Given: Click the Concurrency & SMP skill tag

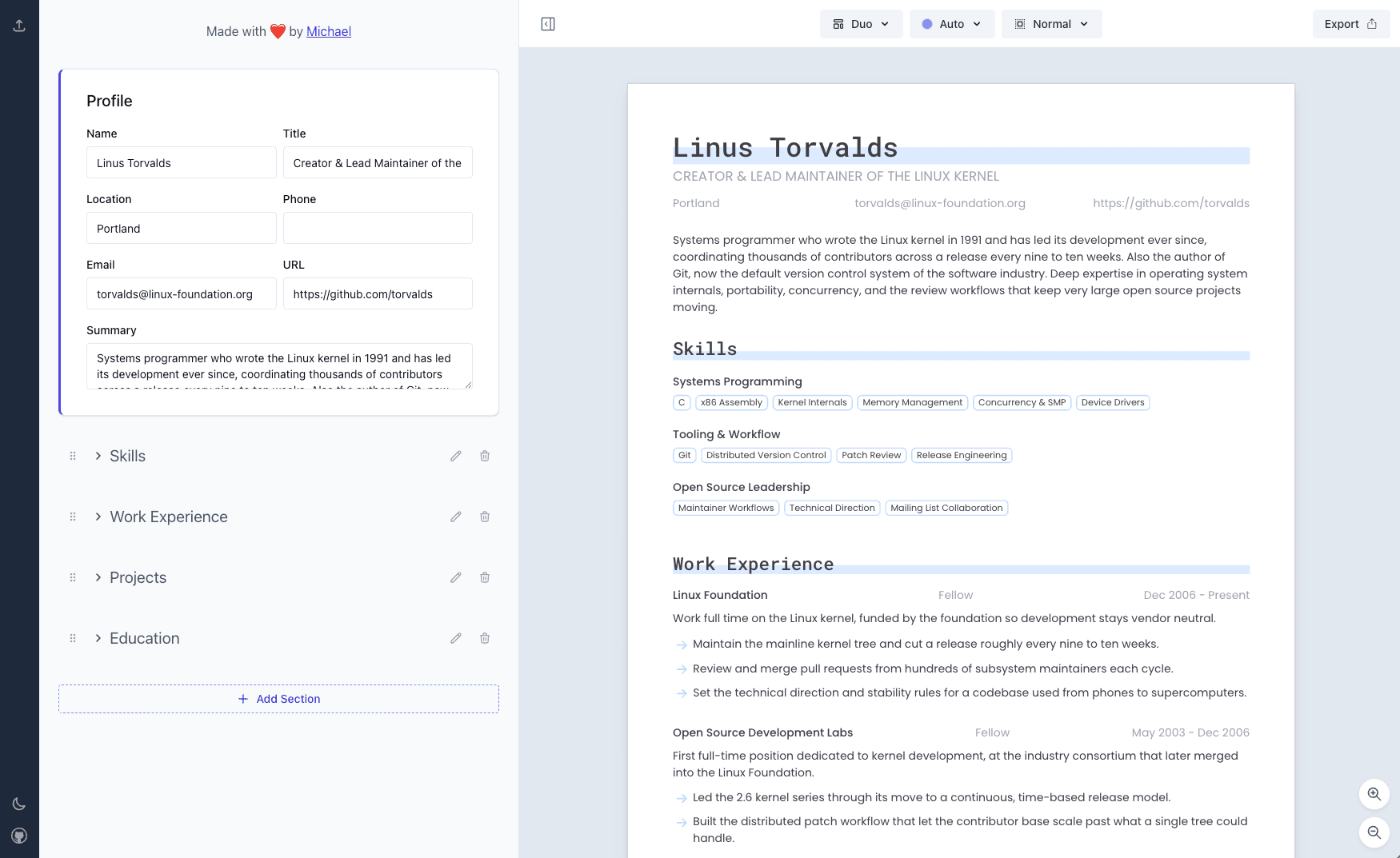Looking at the screenshot, I should tap(1022, 402).
